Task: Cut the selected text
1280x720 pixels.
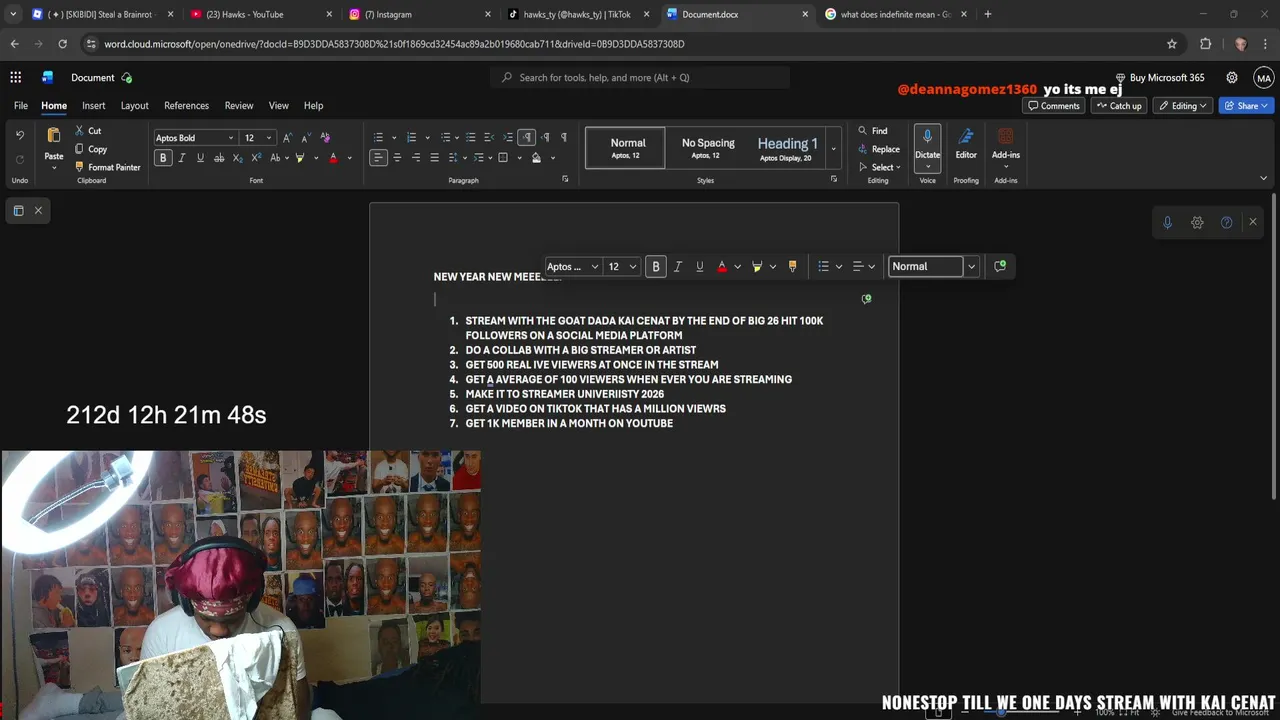Action: coord(88,131)
